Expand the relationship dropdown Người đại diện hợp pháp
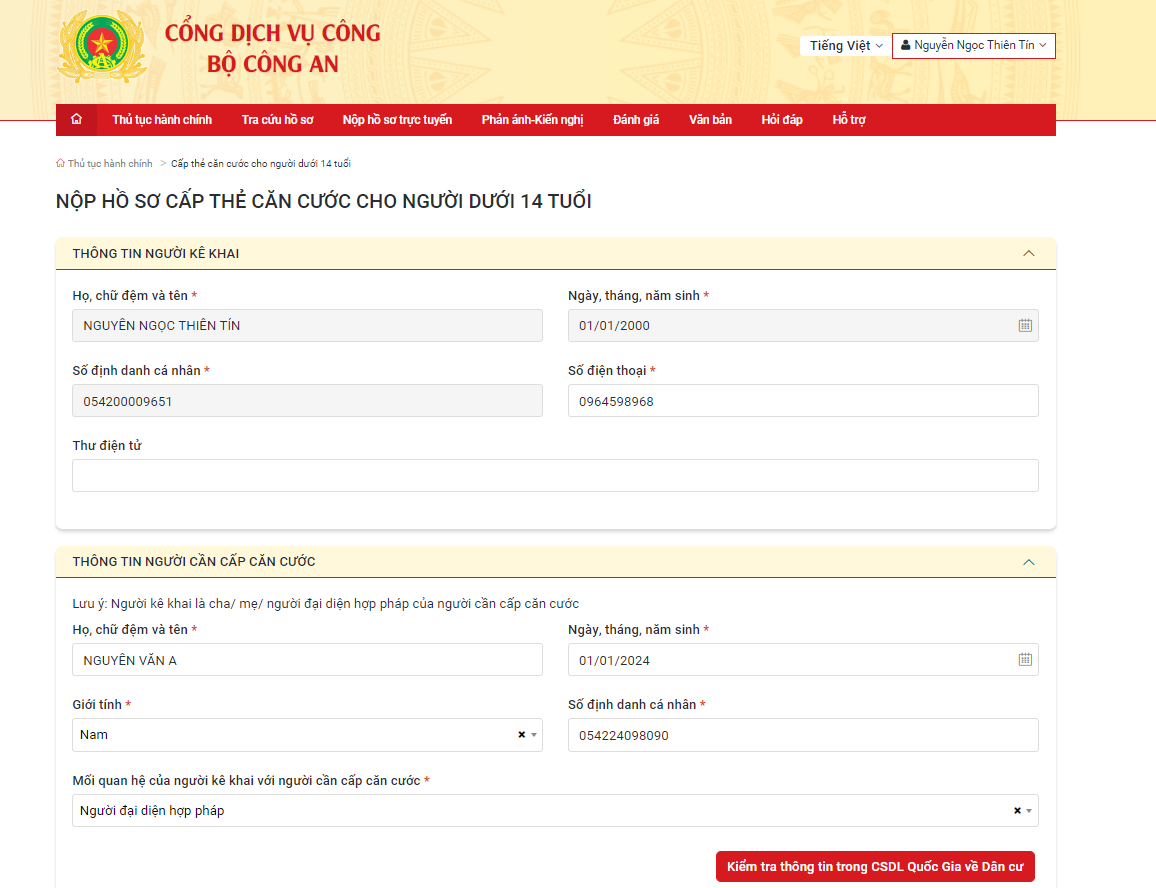Viewport: 1156px width, 888px height. tap(1030, 811)
